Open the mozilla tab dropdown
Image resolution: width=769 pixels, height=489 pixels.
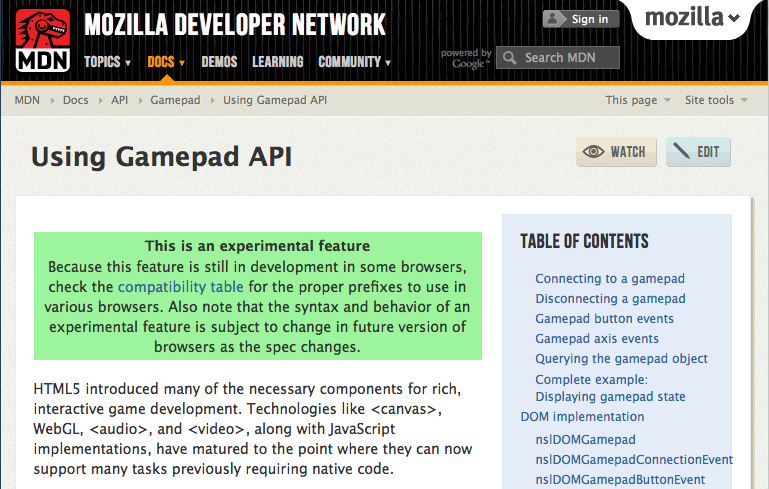click(x=692, y=18)
